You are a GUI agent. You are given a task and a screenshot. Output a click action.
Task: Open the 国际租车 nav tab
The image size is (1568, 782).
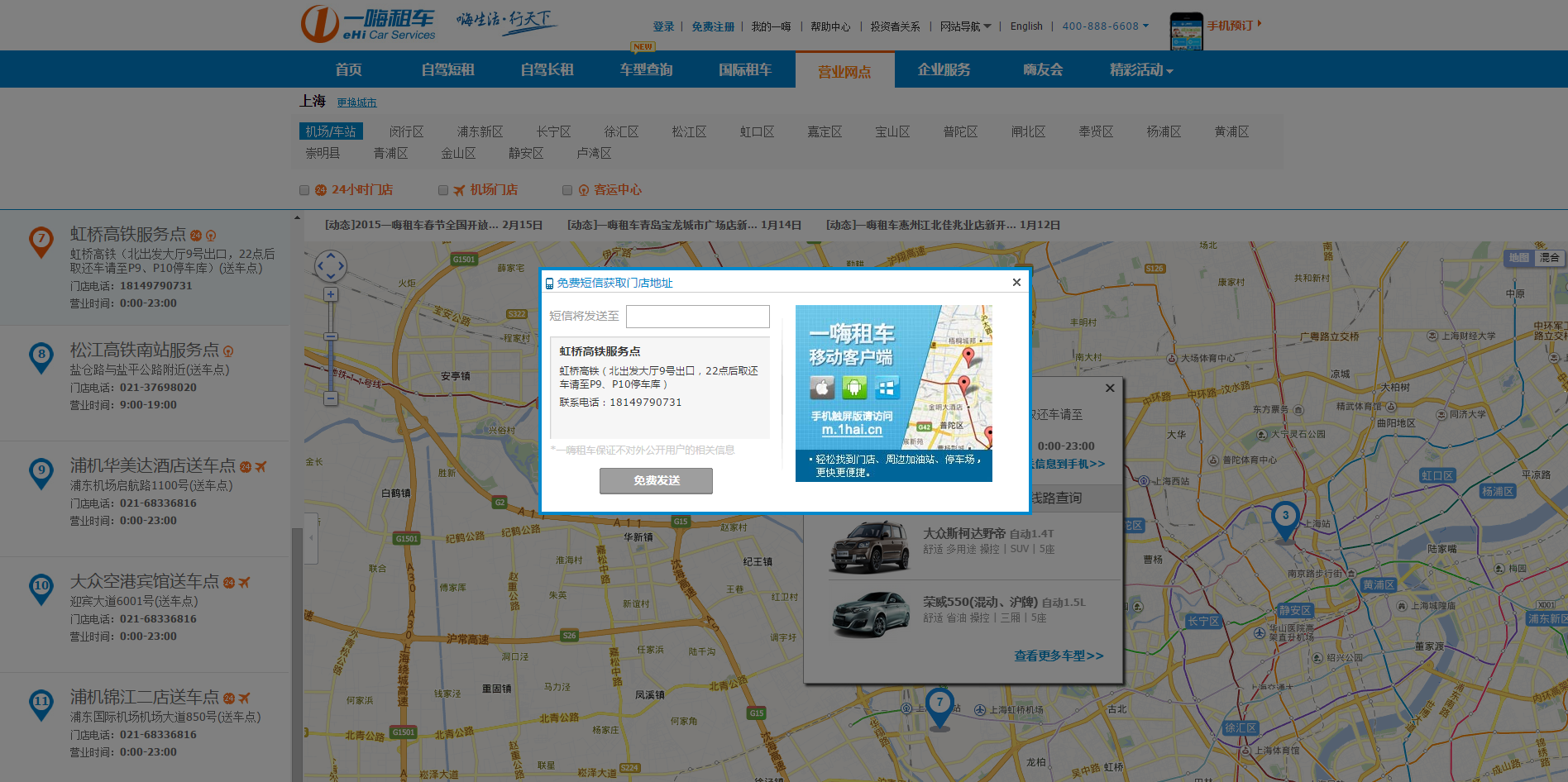[x=746, y=69]
